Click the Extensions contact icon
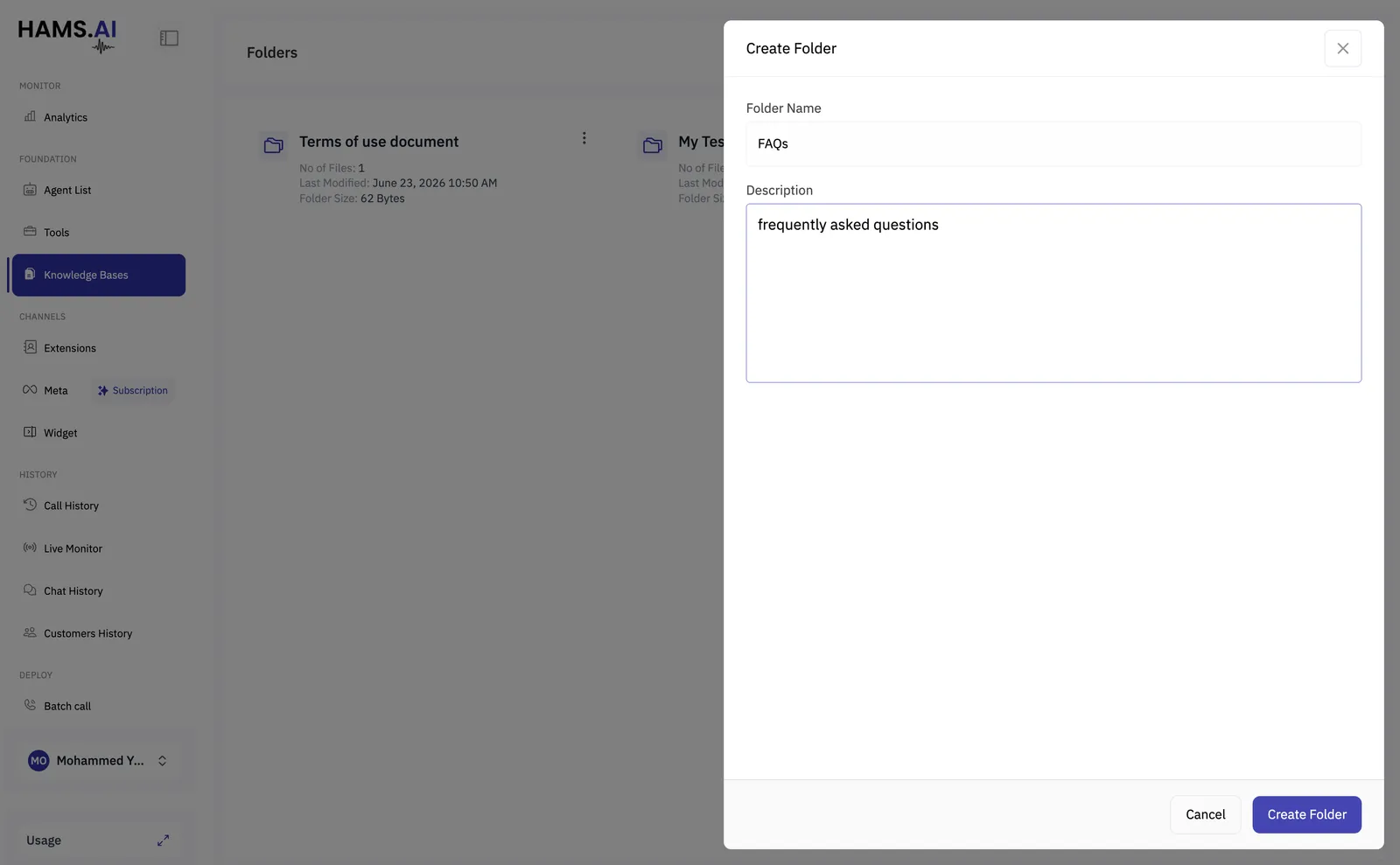Image resolution: width=1400 pixels, height=865 pixels. pyautogui.click(x=30, y=347)
